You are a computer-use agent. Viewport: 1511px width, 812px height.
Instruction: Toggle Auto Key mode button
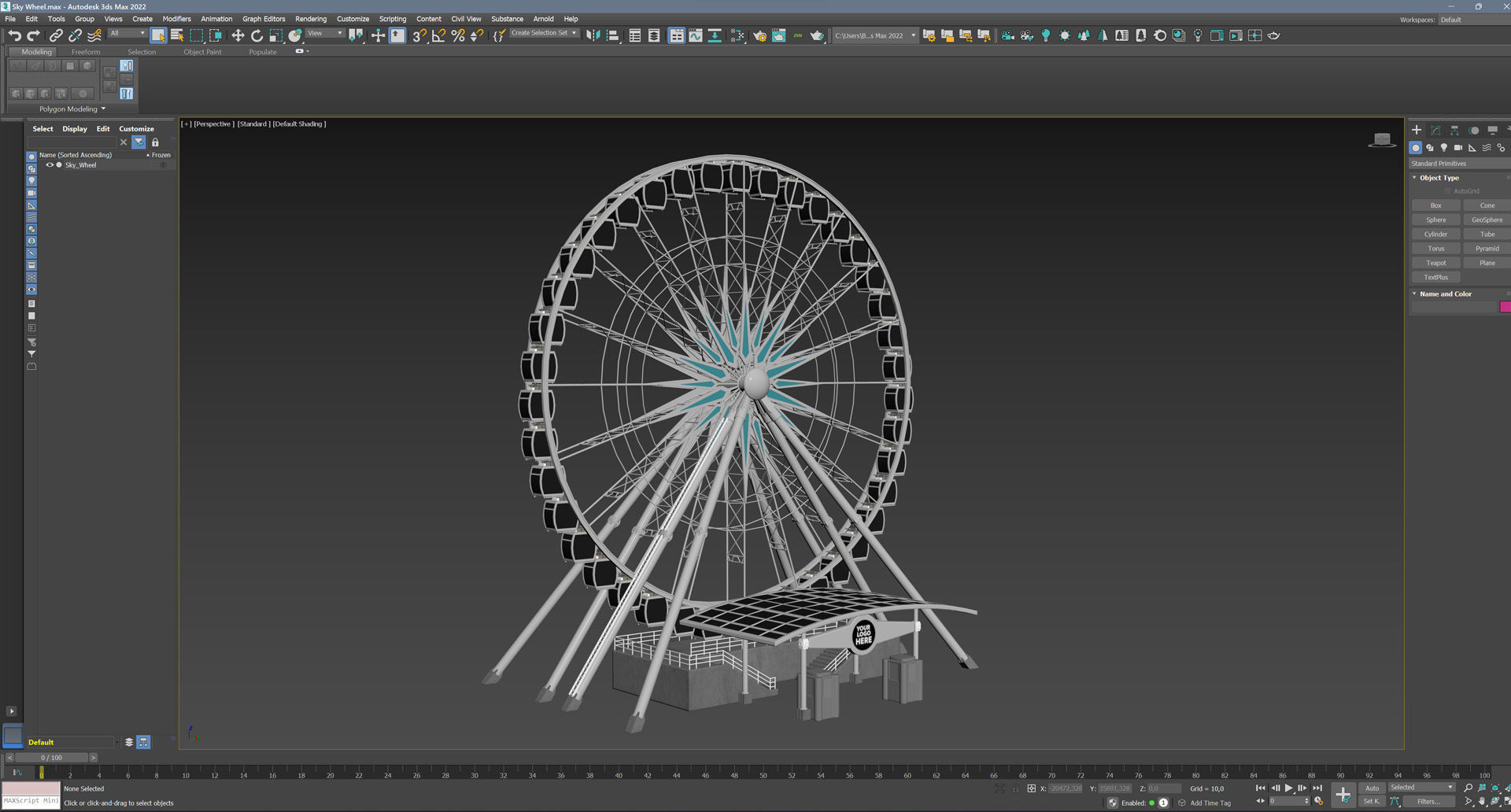point(1372,788)
